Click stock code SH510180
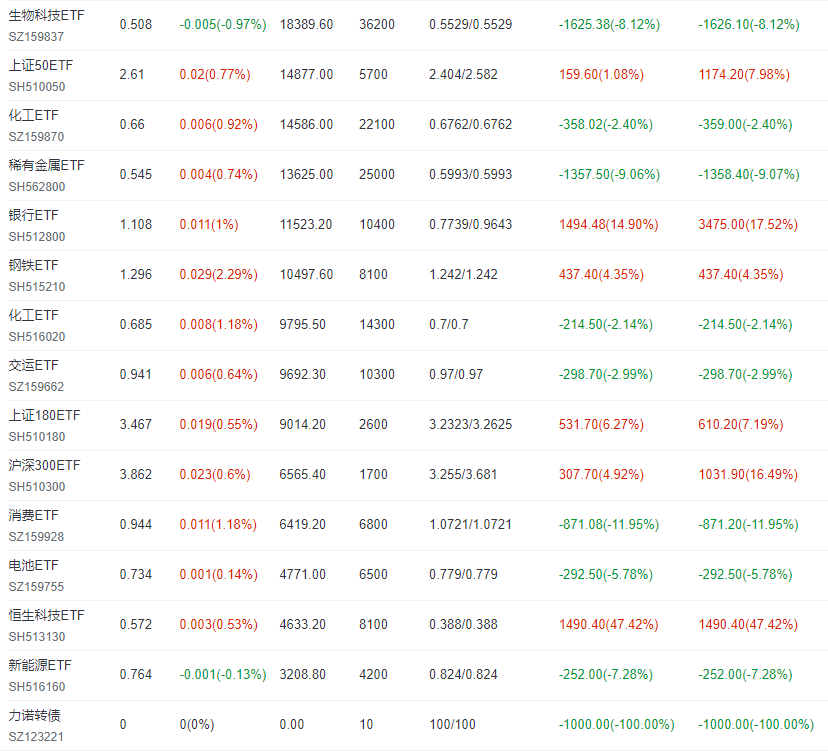This screenshot has width=828, height=752. pyautogui.click(x=37, y=437)
